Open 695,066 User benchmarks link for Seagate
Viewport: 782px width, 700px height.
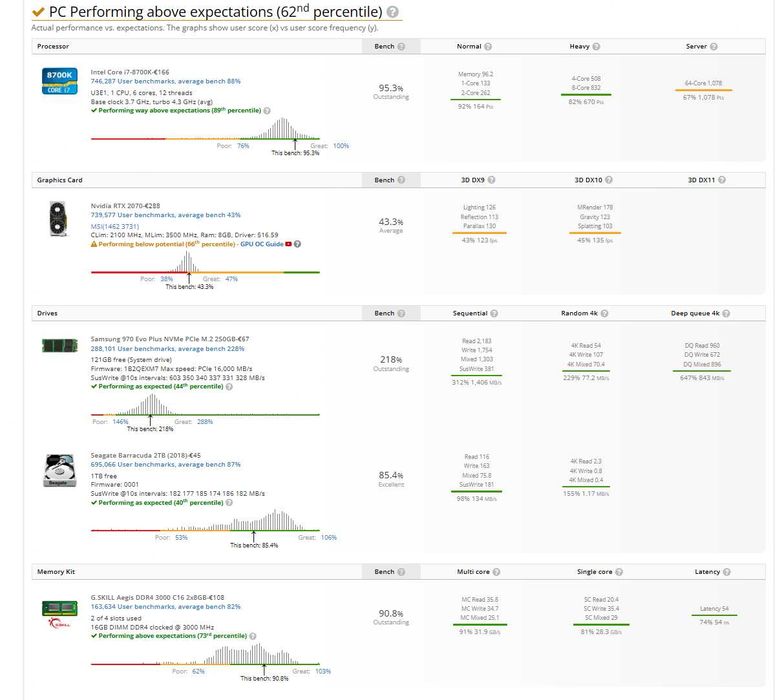[x=166, y=465]
